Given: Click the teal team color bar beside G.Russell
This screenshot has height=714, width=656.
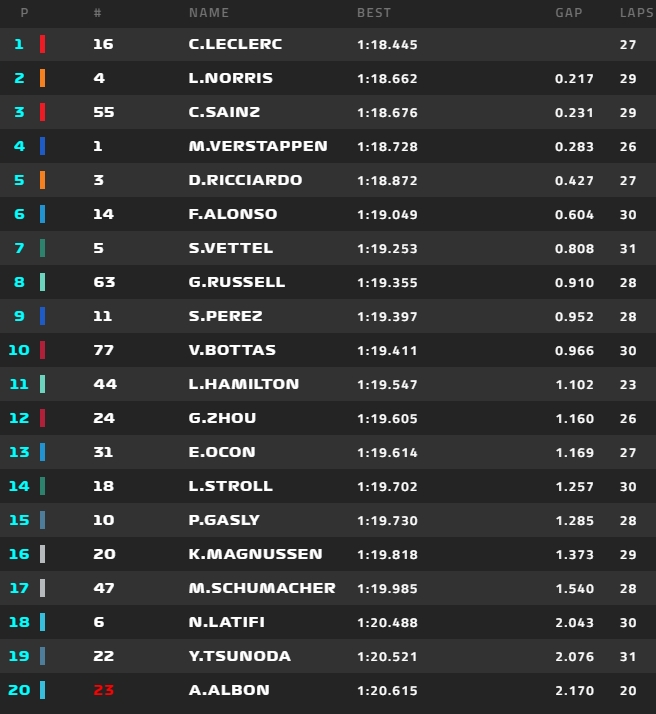Looking at the screenshot, I should (x=42, y=282).
